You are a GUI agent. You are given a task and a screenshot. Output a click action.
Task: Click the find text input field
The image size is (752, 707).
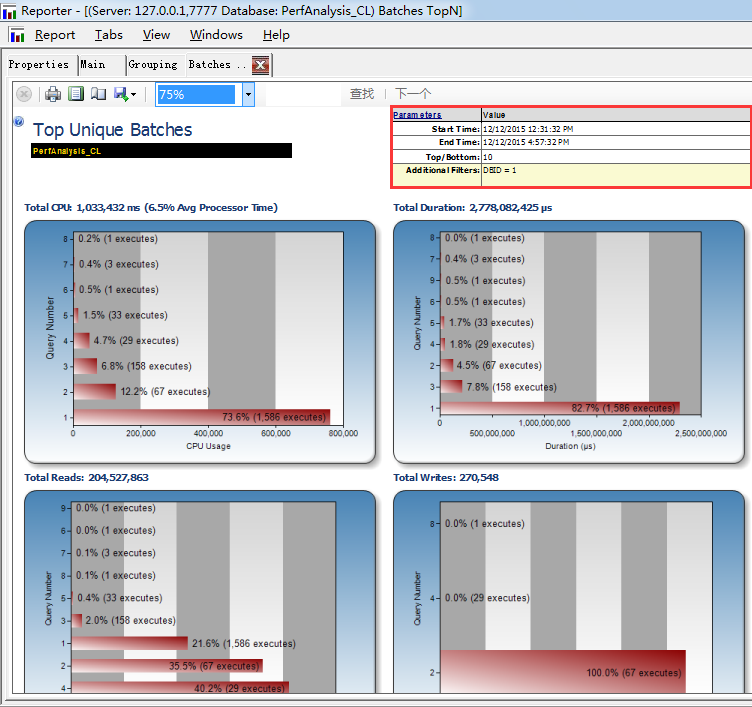[304, 94]
